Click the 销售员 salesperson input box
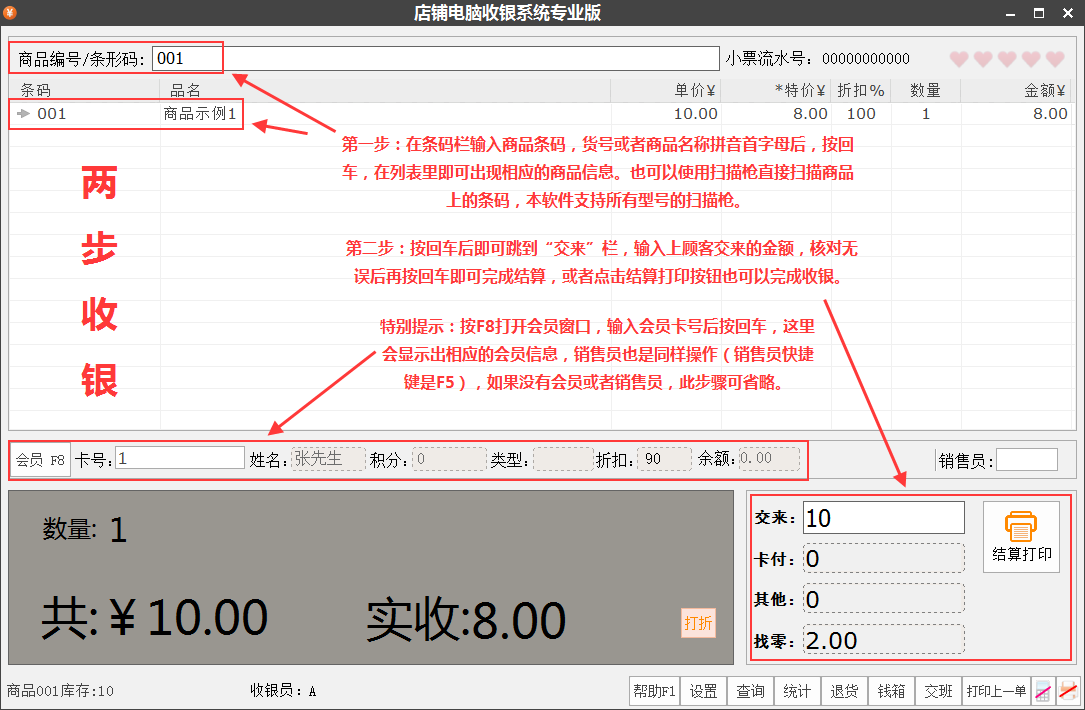 coord(1026,460)
